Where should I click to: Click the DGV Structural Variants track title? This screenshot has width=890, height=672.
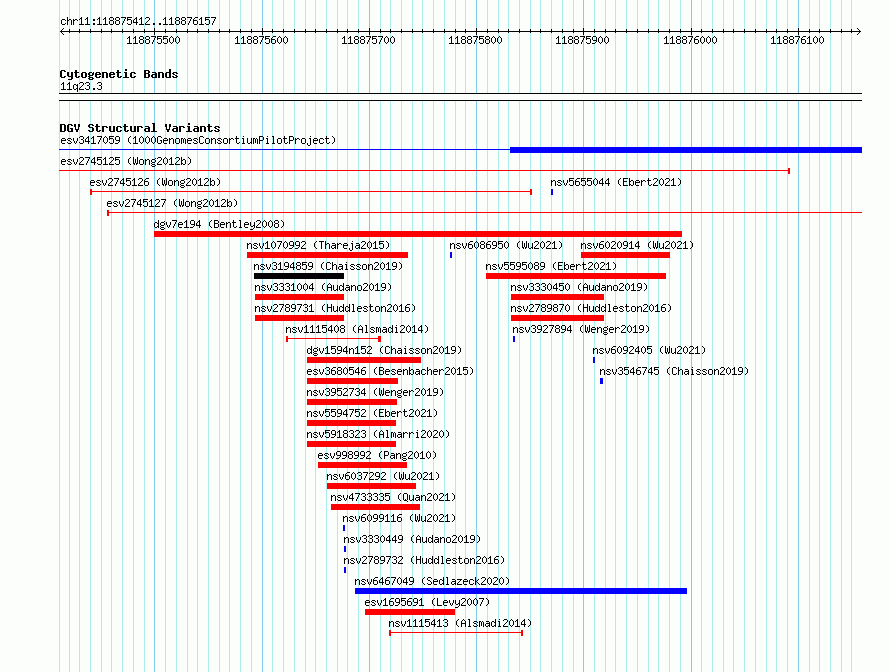tap(140, 128)
